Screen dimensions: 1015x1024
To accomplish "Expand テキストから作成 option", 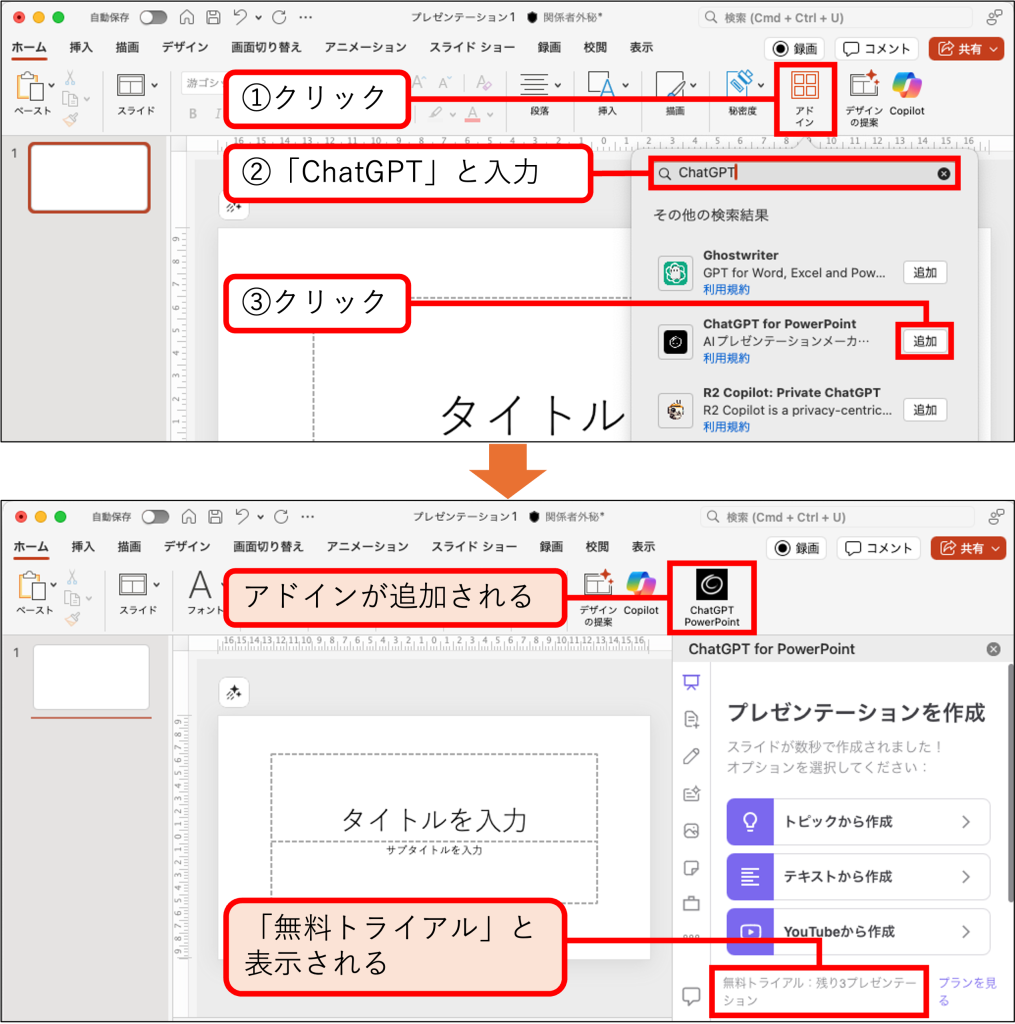I will tap(858, 877).
